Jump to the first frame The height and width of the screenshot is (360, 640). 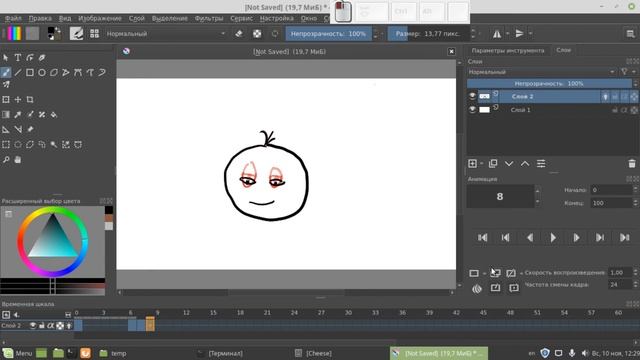[482, 238]
